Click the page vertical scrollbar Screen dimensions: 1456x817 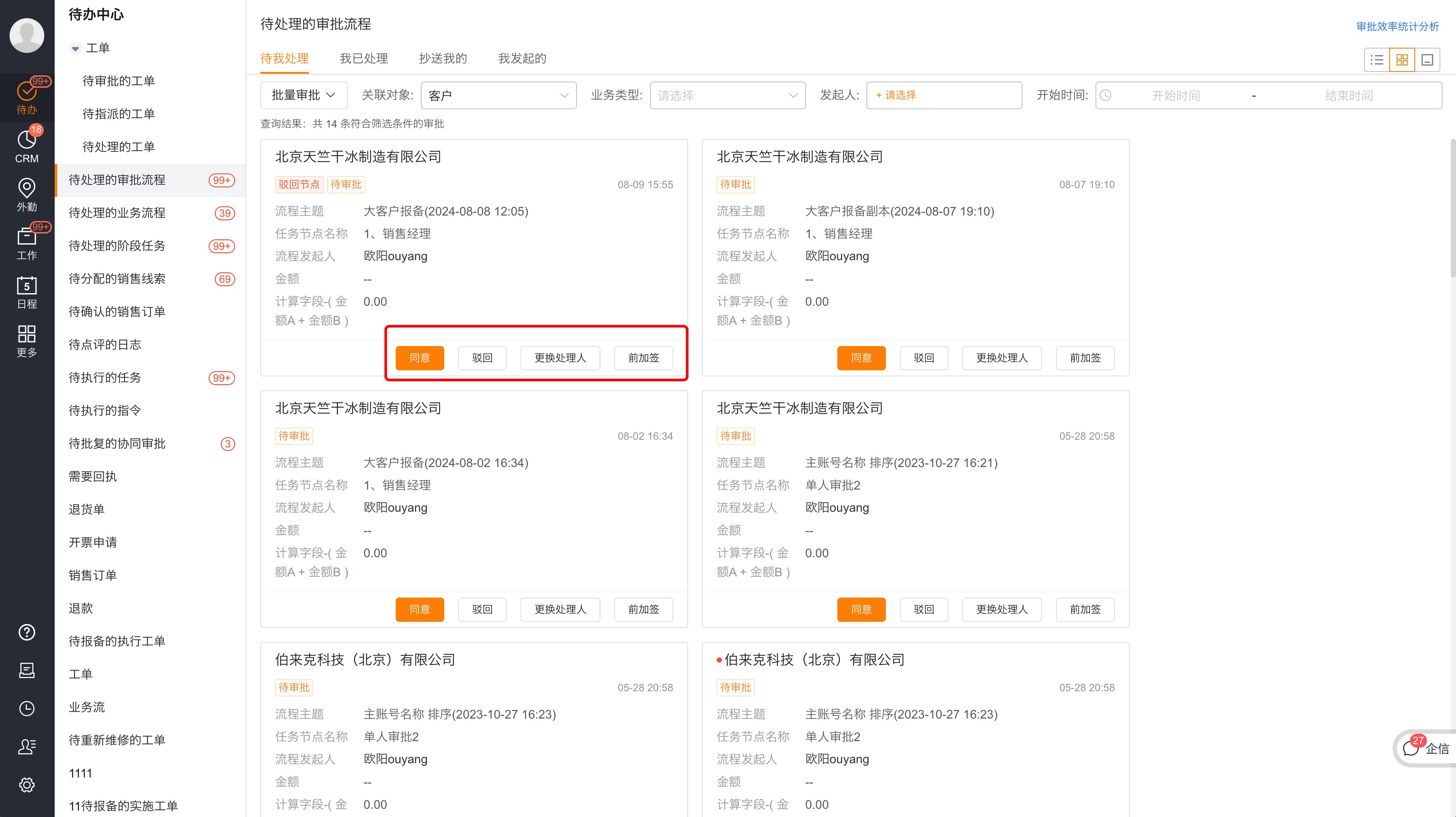point(1453,207)
